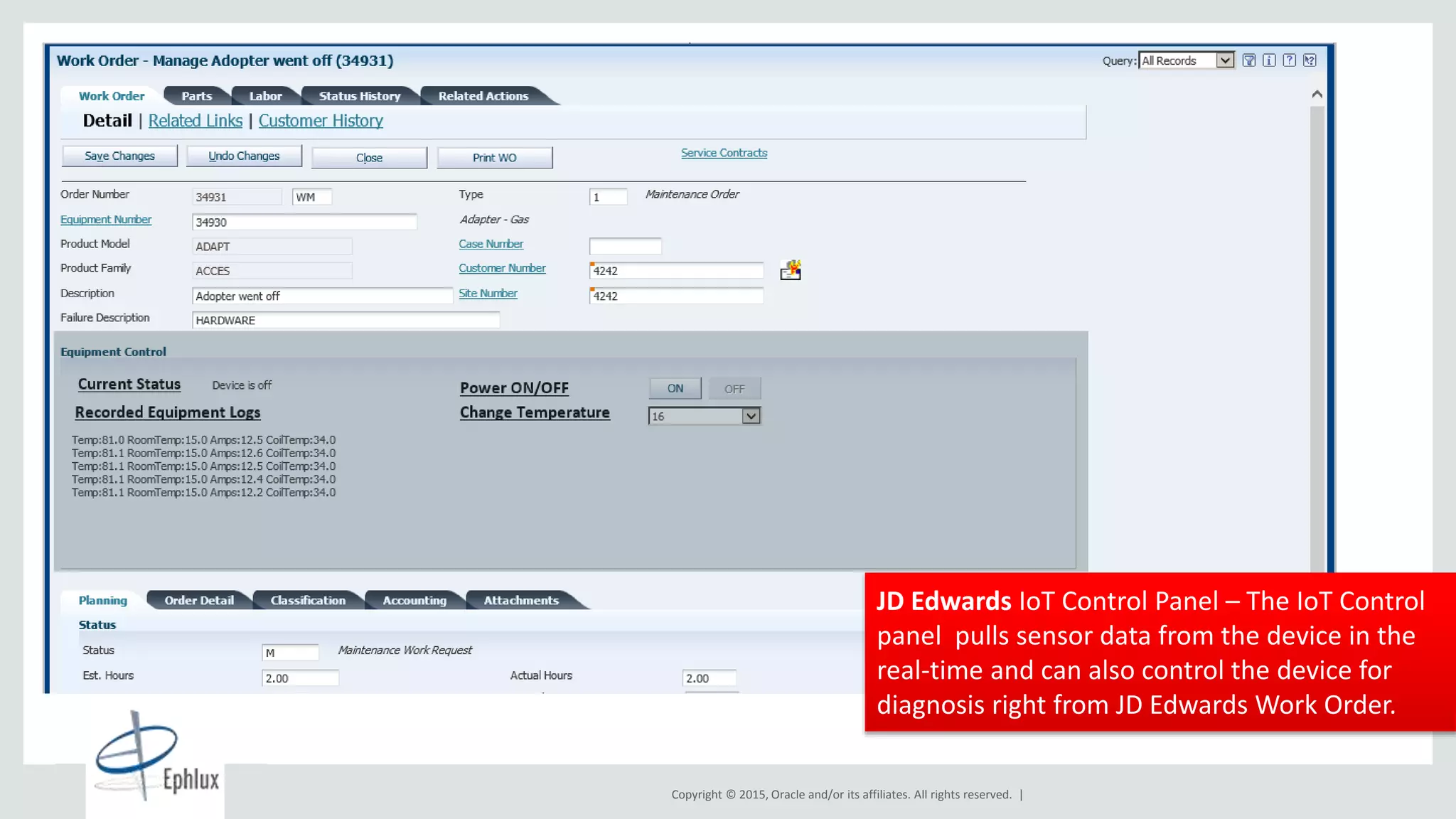Click the Est. Hours field 2.00

[x=300, y=678]
